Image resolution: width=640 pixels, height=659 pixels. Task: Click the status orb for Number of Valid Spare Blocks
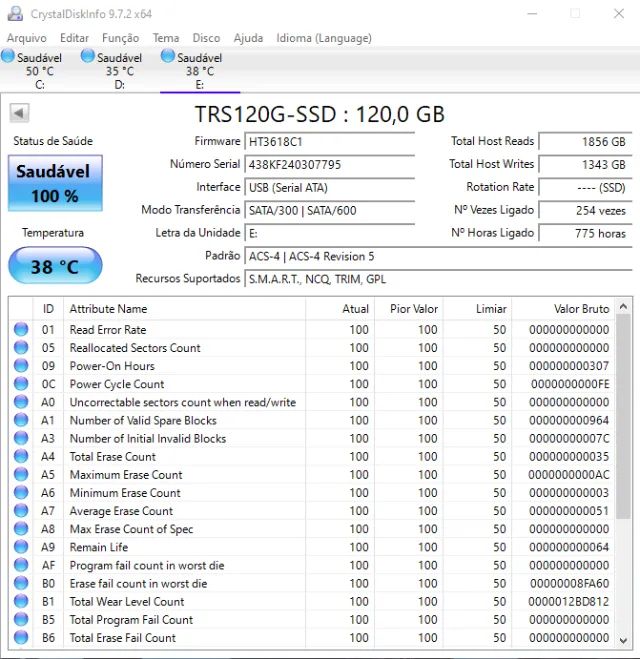(21, 420)
